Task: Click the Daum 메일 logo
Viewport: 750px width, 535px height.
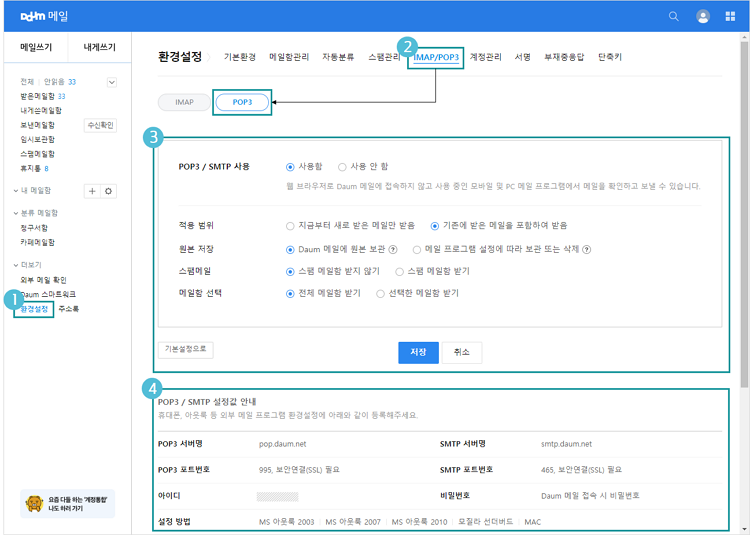Action: pos(47,16)
